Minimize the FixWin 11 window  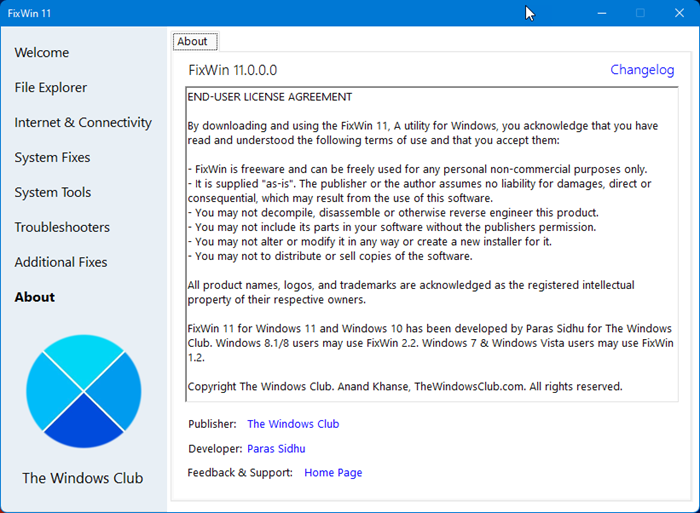pyautogui.click(x=602, y=13)
